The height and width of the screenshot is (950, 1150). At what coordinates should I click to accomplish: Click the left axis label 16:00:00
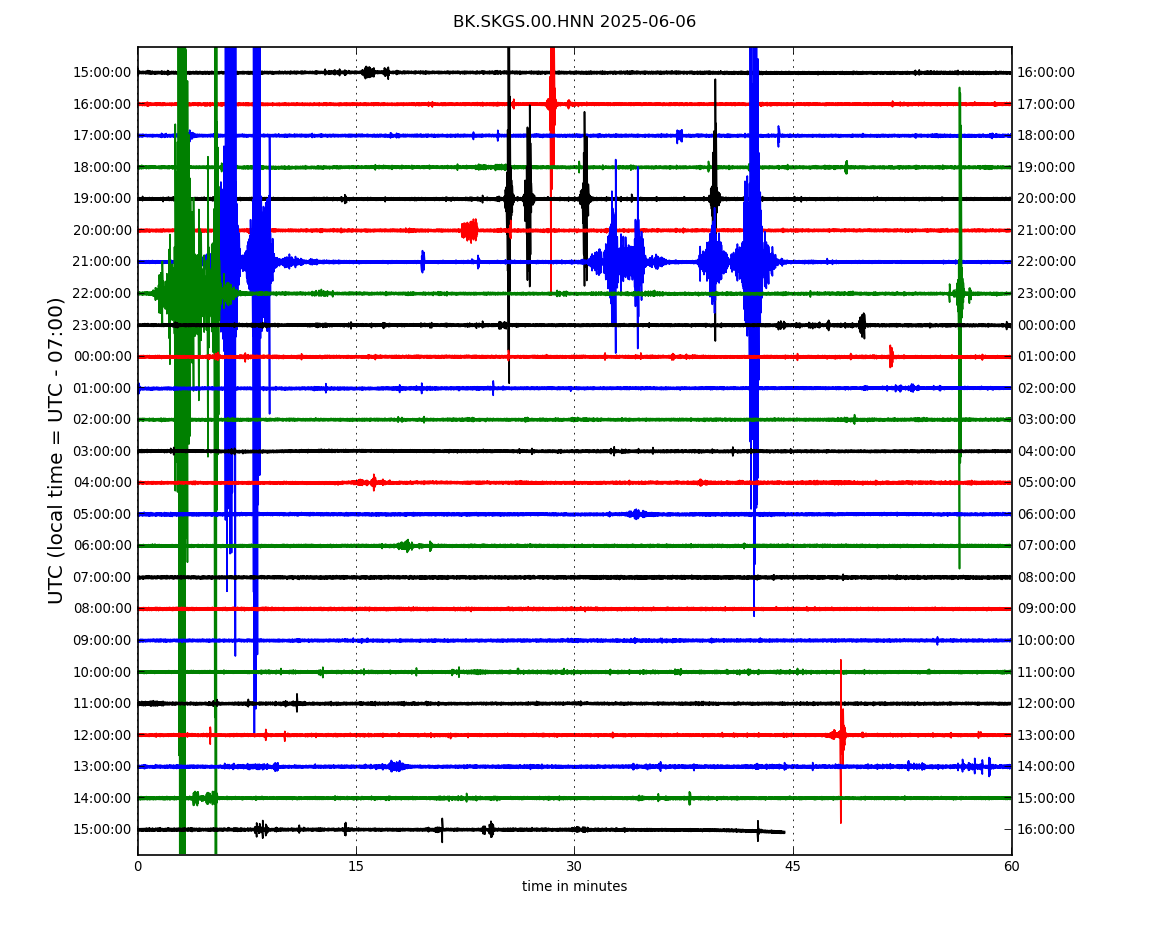tap(102, 104)
